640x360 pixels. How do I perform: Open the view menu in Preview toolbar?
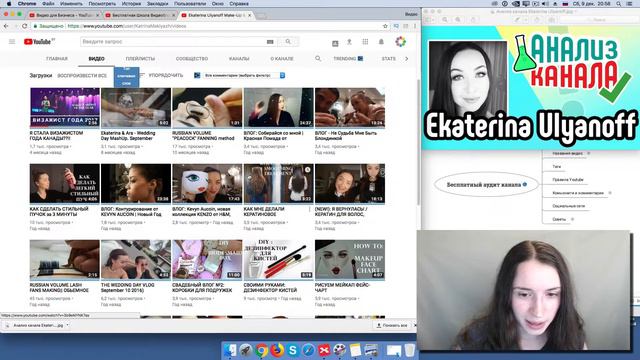tap(429, 20)
